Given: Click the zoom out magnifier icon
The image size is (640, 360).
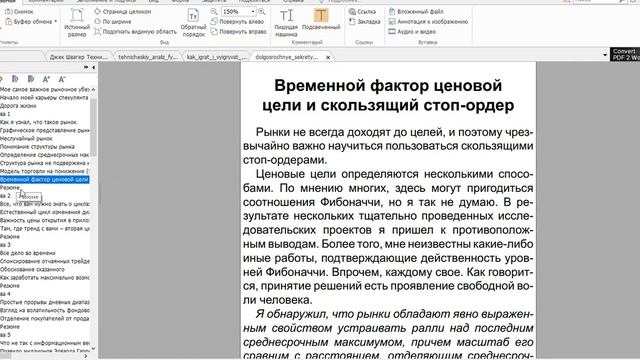Looking at the screenshot, I should point(214,11).
